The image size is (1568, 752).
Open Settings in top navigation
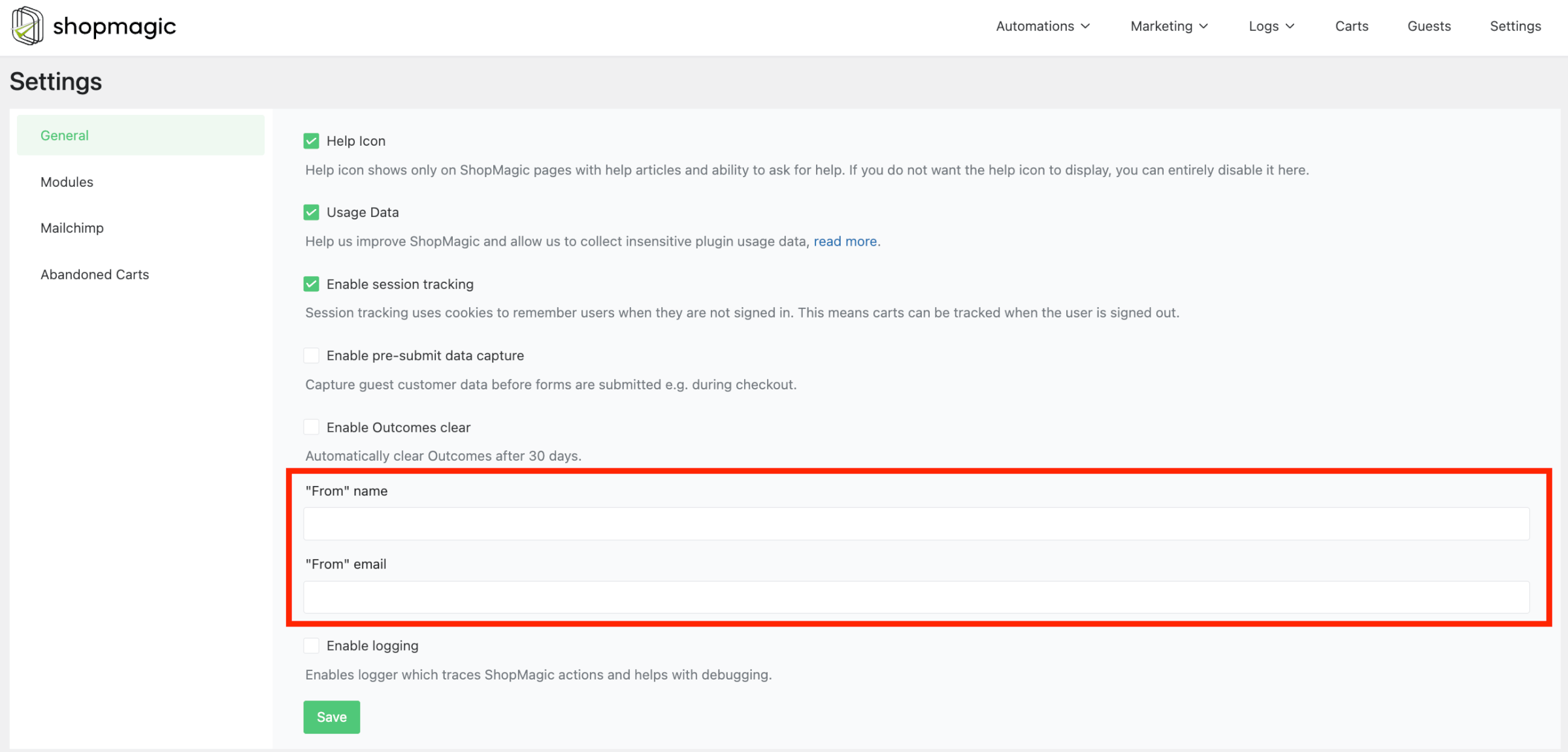tap(1515, 26)
